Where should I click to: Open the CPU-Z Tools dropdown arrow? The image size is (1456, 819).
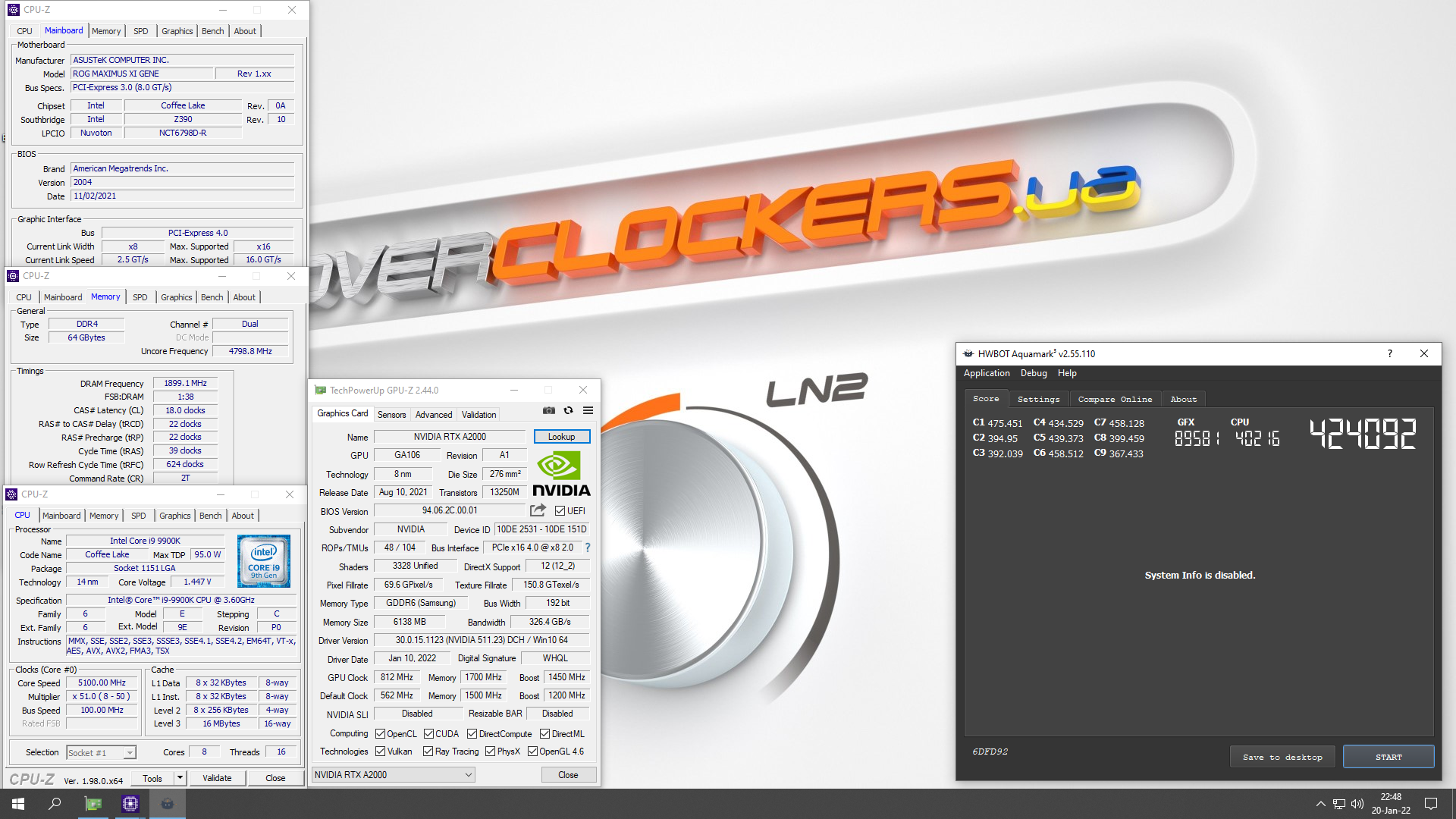(x=180, y=778)
